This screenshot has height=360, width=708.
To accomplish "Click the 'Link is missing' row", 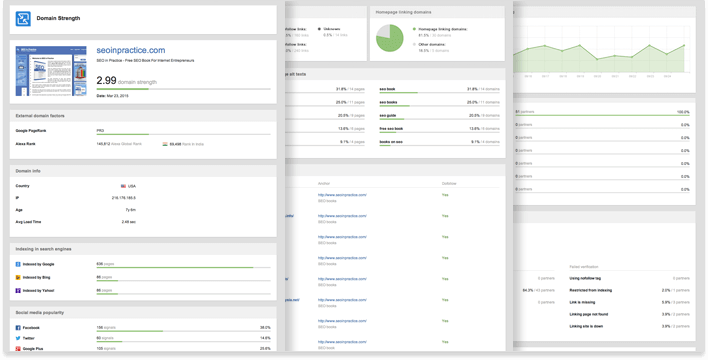I will [x=629, y=303].
